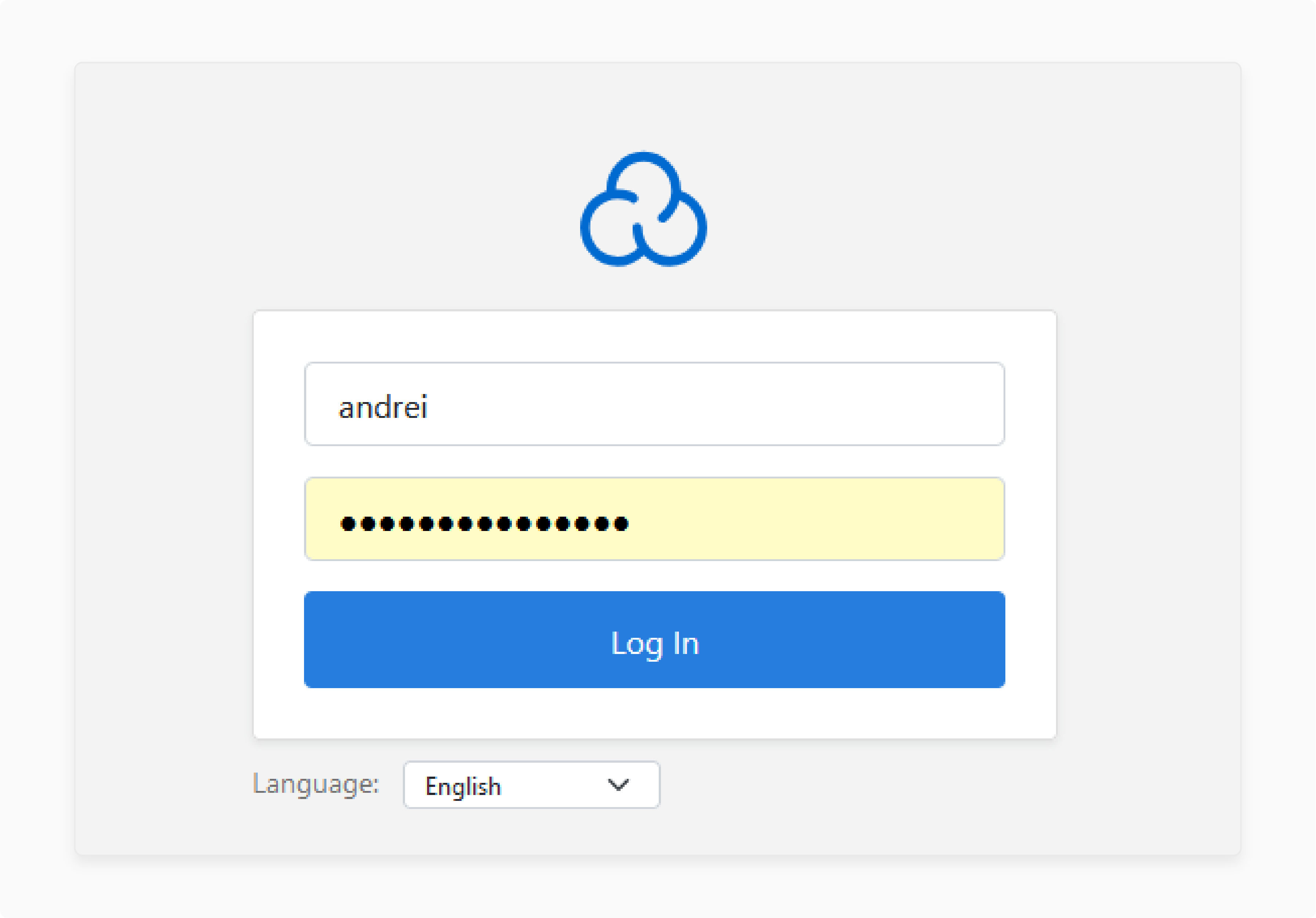Screen dimensions: 1316x918
Task: Click white space below Log In button
Action: [x=654, y=713]
